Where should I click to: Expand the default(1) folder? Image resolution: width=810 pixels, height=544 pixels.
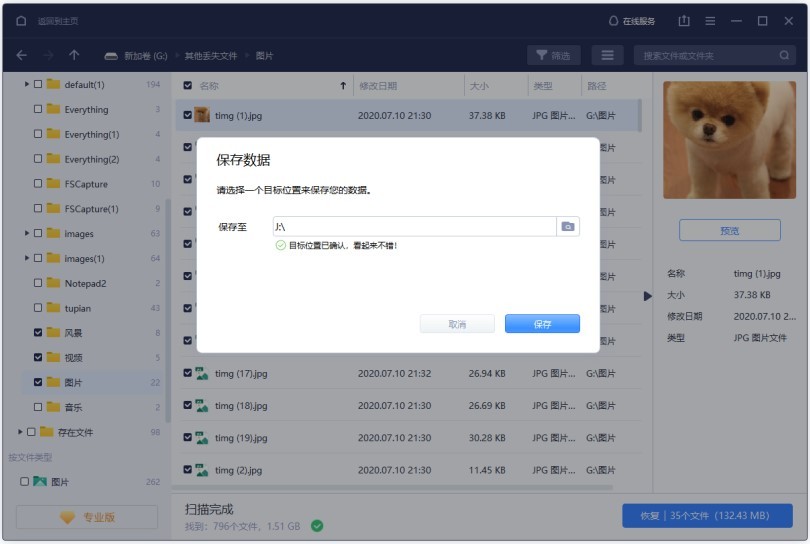[26, 84]
